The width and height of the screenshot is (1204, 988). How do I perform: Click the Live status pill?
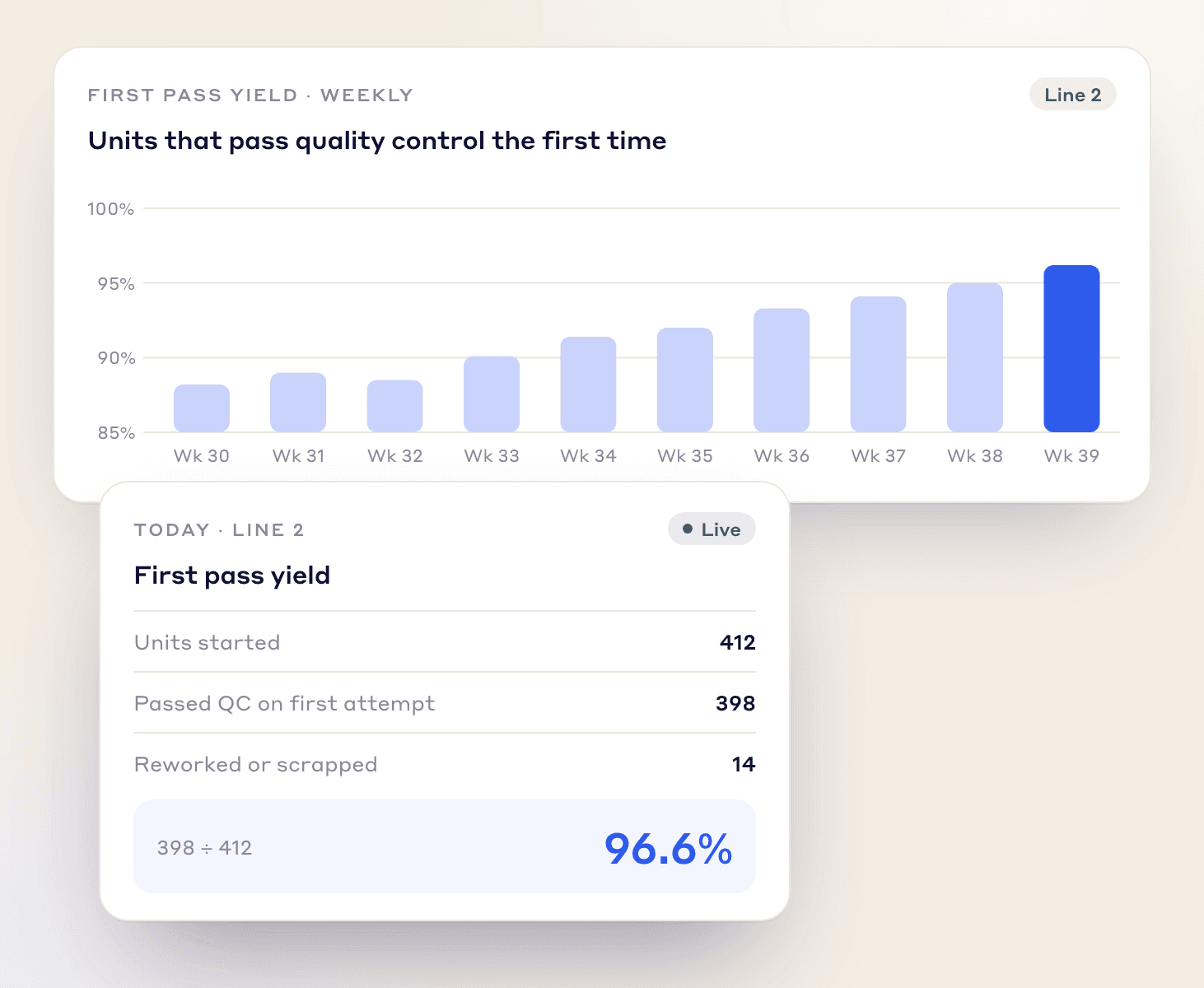click(712, 529)
